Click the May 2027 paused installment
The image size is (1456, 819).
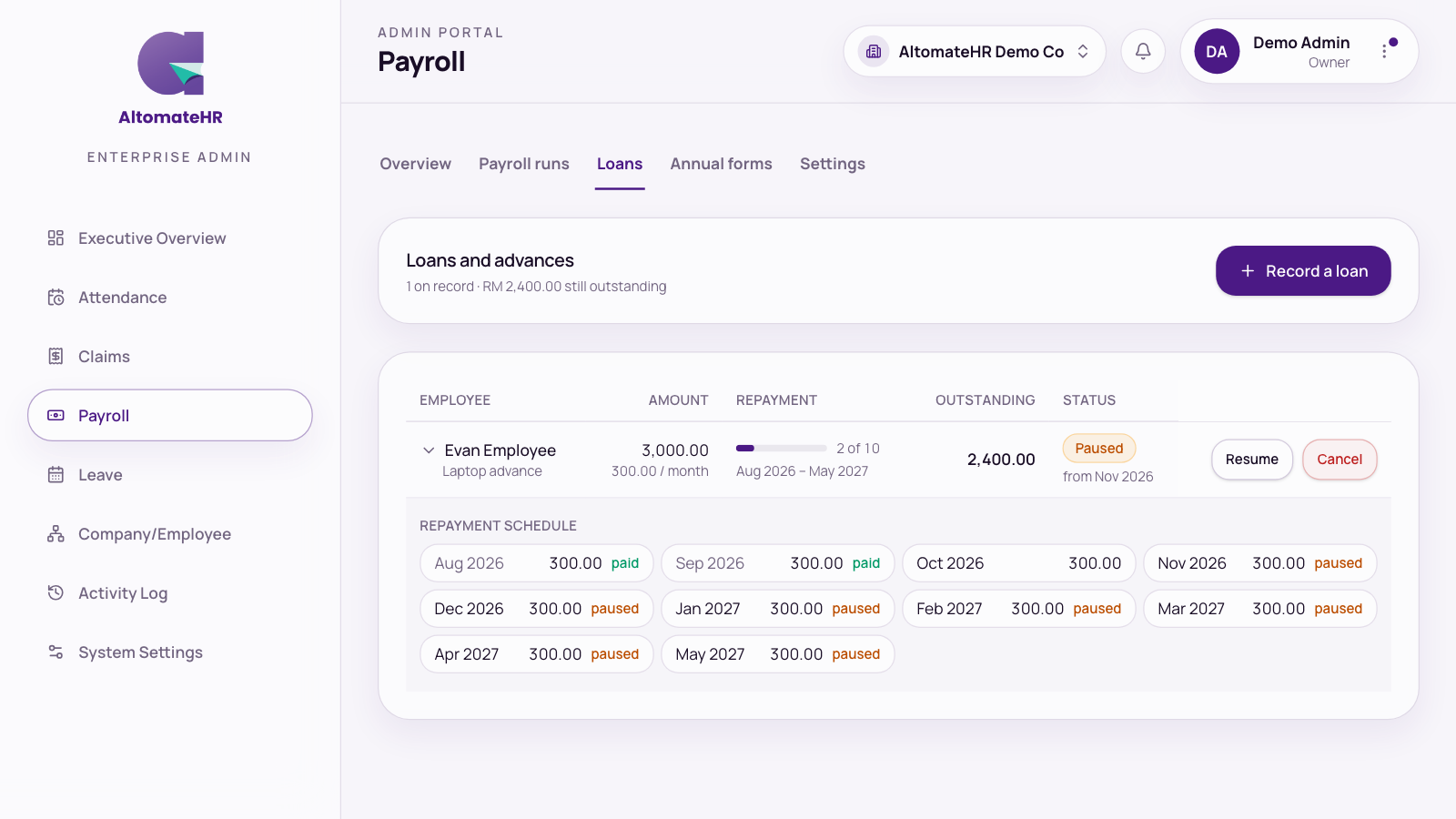778,654
